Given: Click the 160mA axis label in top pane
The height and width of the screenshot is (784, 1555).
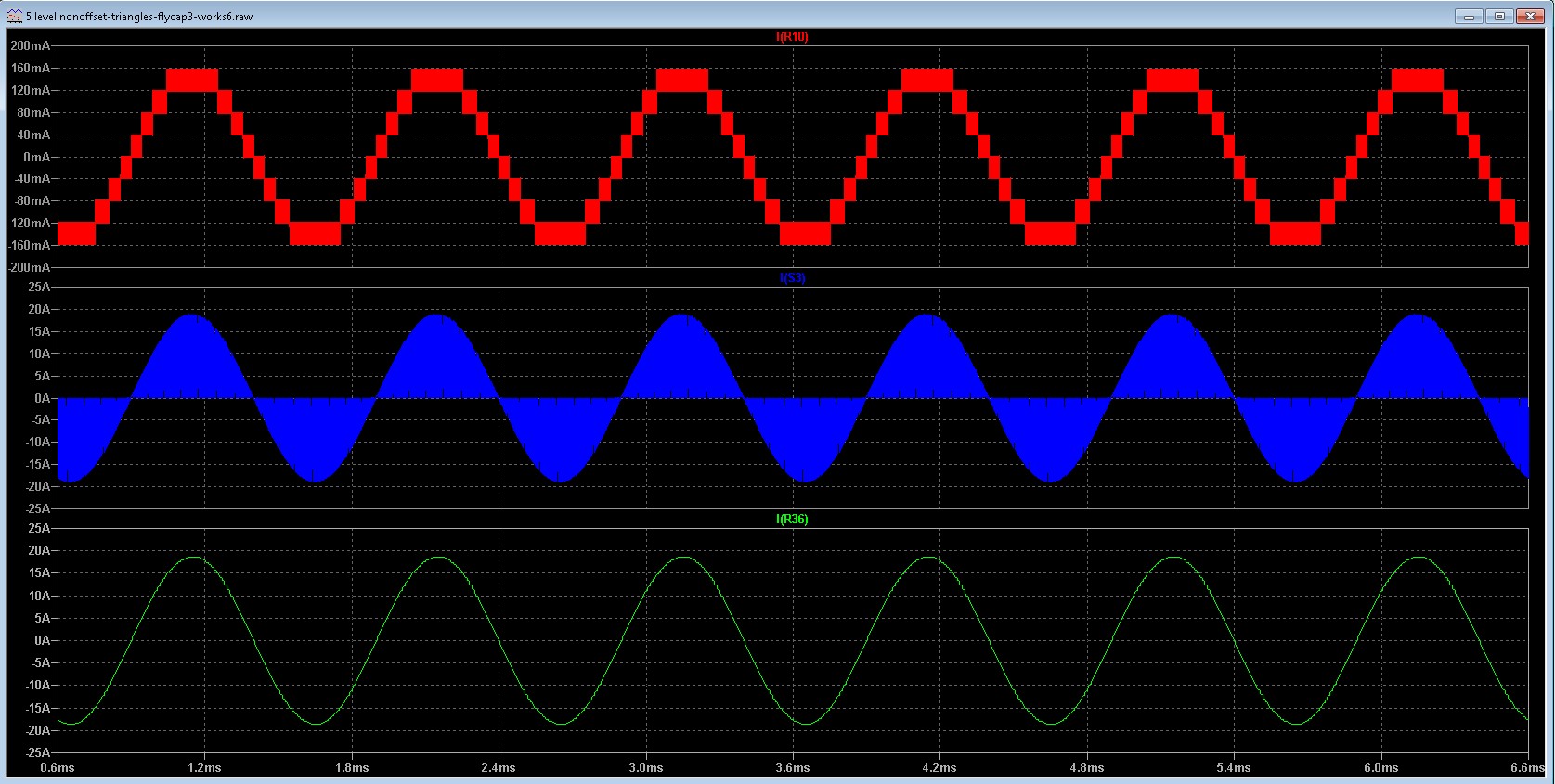Looking at the screenshot, I should point(31,69).
